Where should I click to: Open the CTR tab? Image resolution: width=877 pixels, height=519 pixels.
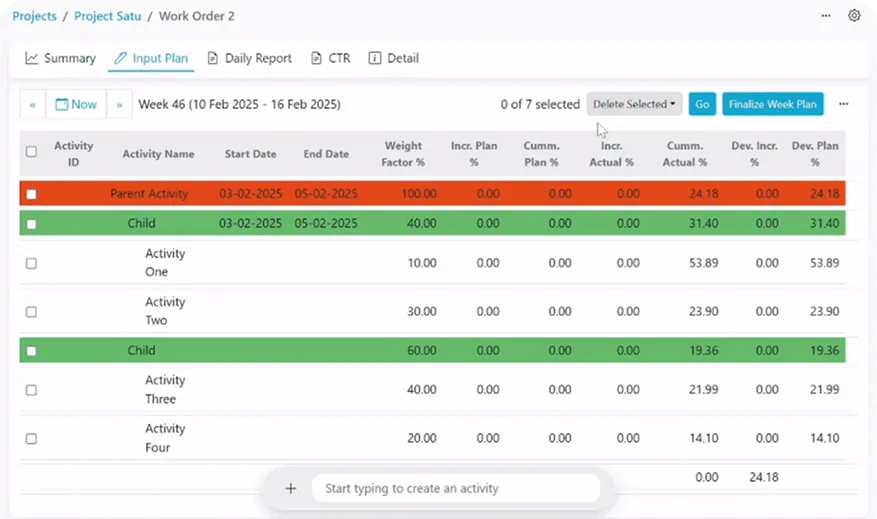pyautogui.click(x=330, y=59)
